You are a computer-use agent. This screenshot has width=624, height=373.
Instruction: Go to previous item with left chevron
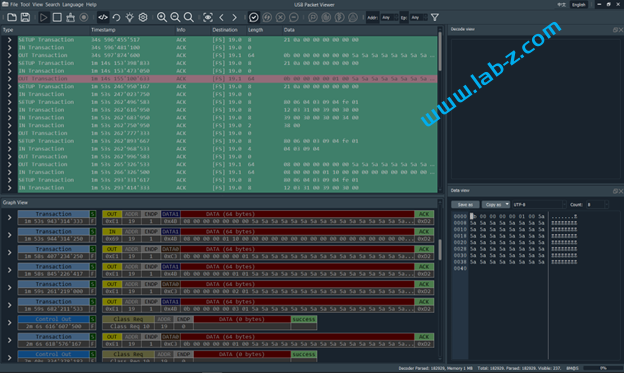coord(221,18)
